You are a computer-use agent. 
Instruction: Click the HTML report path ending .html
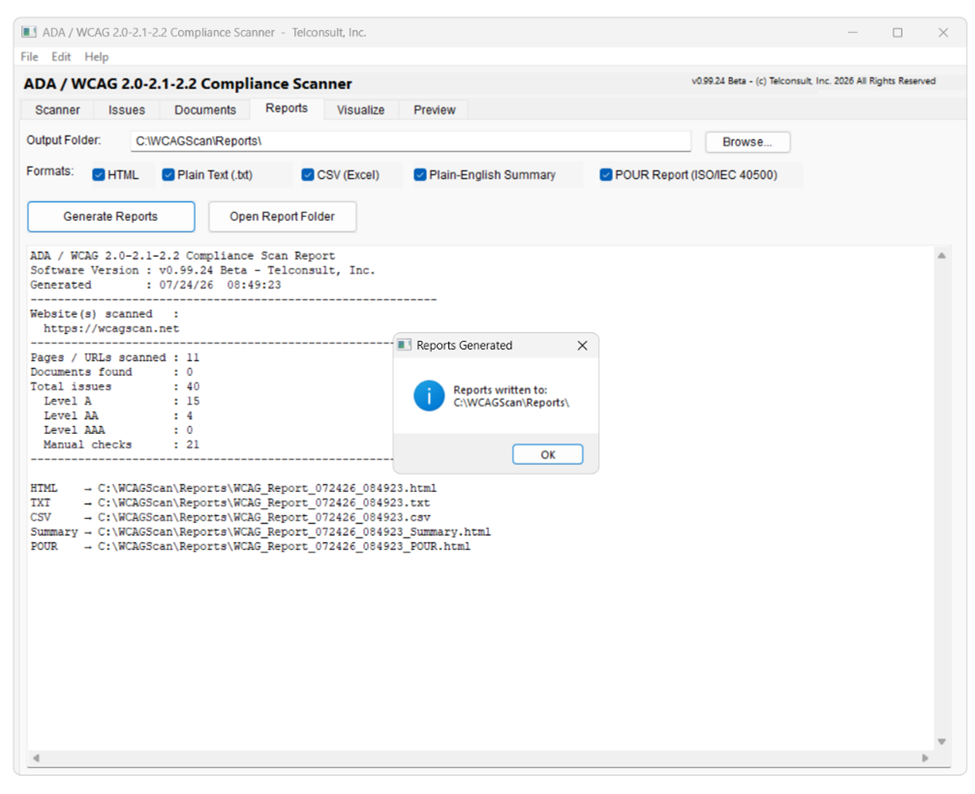(x=233, y=488)
